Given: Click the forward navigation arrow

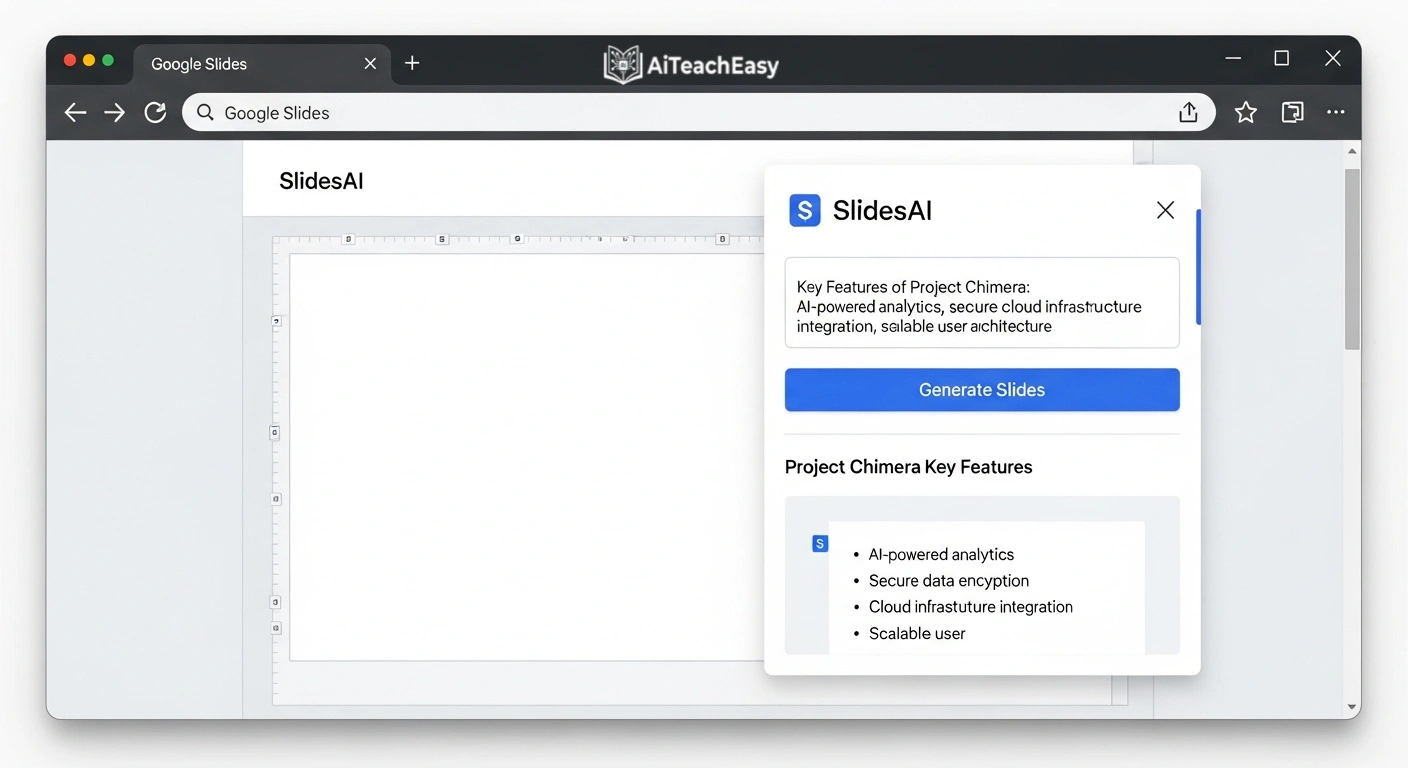Looking at the screenshot, I should [114, 112].
